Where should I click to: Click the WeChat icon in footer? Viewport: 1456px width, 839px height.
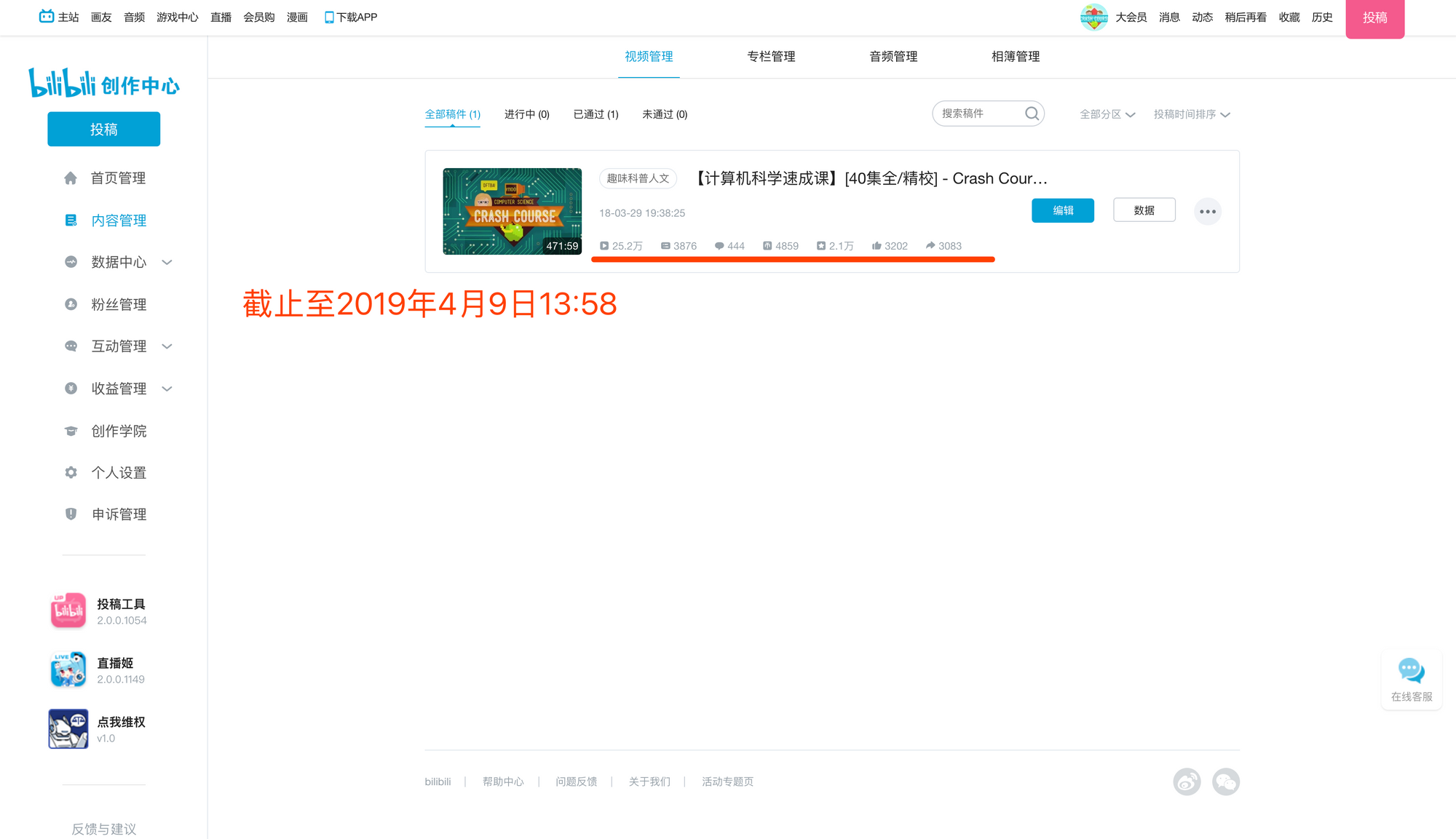tap(1226, 782)
